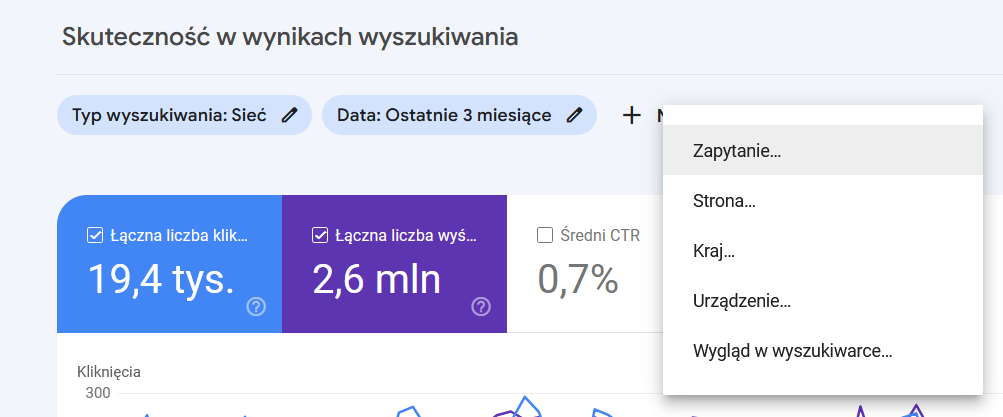
Task: Click the 2,6 mln impressions card
Action: [x=395, y=264]
